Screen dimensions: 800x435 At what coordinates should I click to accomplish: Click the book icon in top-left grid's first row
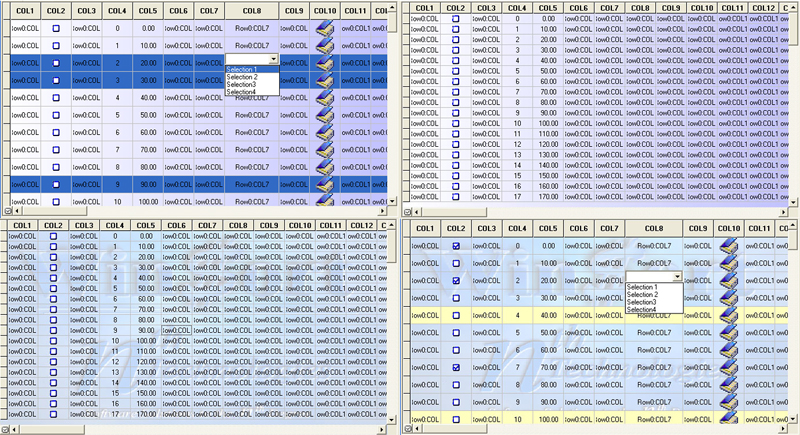coord(325,28)
